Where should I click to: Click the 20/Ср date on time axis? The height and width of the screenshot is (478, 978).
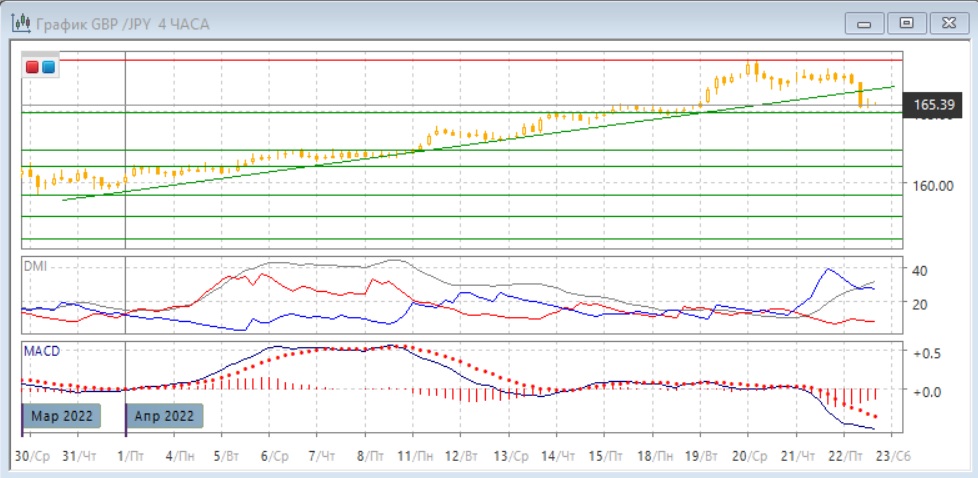[x=747, y=455]
